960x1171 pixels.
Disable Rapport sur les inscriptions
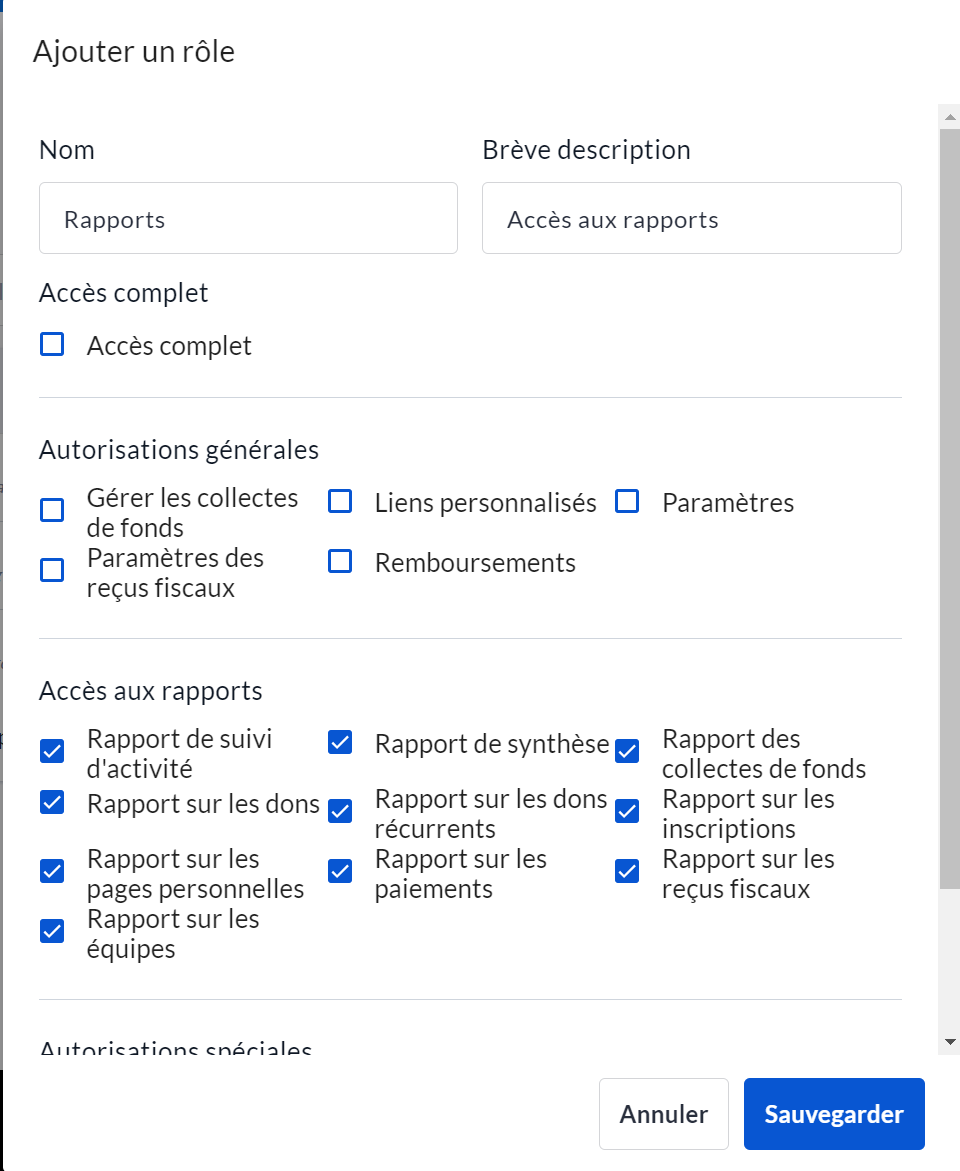(x=627, y=811)
